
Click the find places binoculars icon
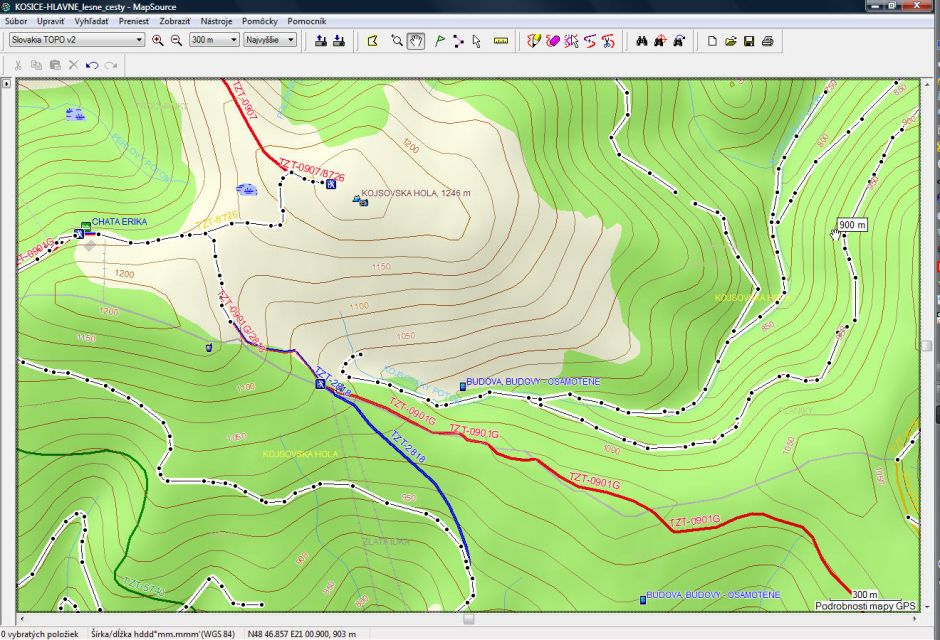click(642, 41)
